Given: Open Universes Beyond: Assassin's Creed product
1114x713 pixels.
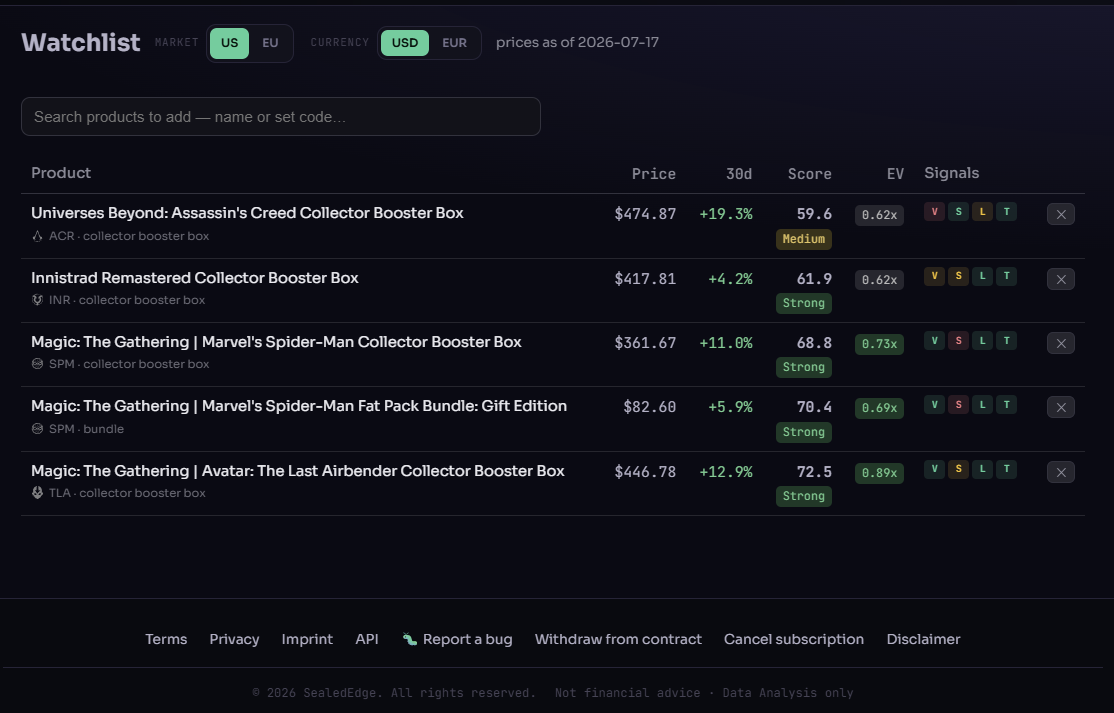Looking at the screenshot, I should [x=247, y=213].
